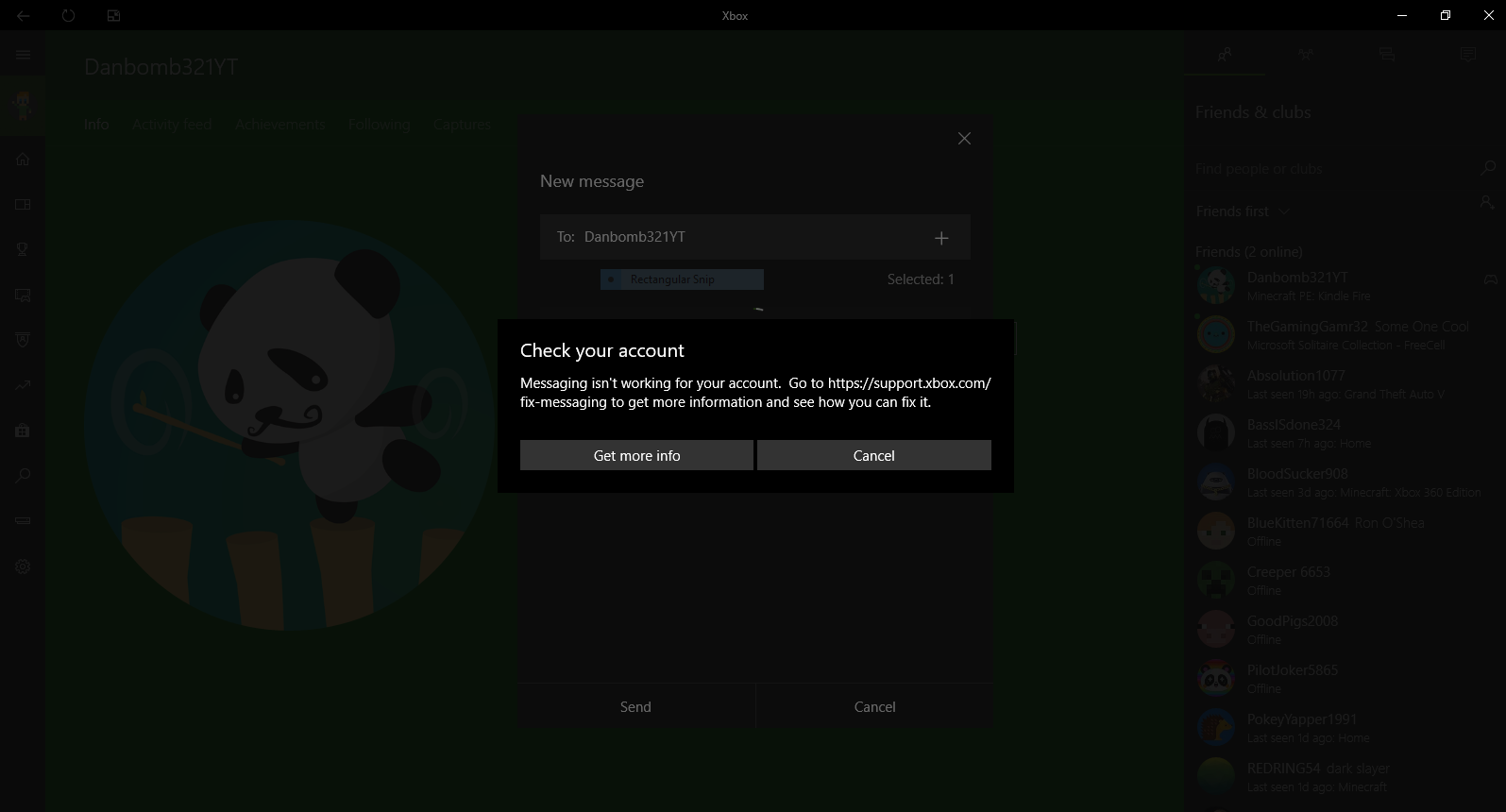Screen dimensions: 1506x812
Task: Click the window icon beside the refresh icon
Action: click(113, 15)
